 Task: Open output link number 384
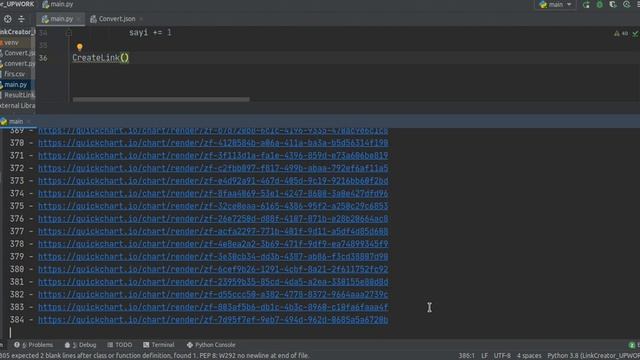click(213, 320)
